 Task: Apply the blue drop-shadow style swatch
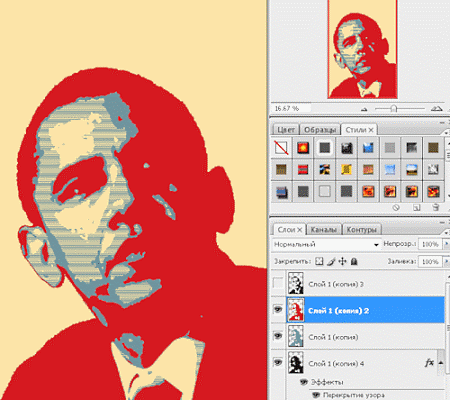[281, 192]
